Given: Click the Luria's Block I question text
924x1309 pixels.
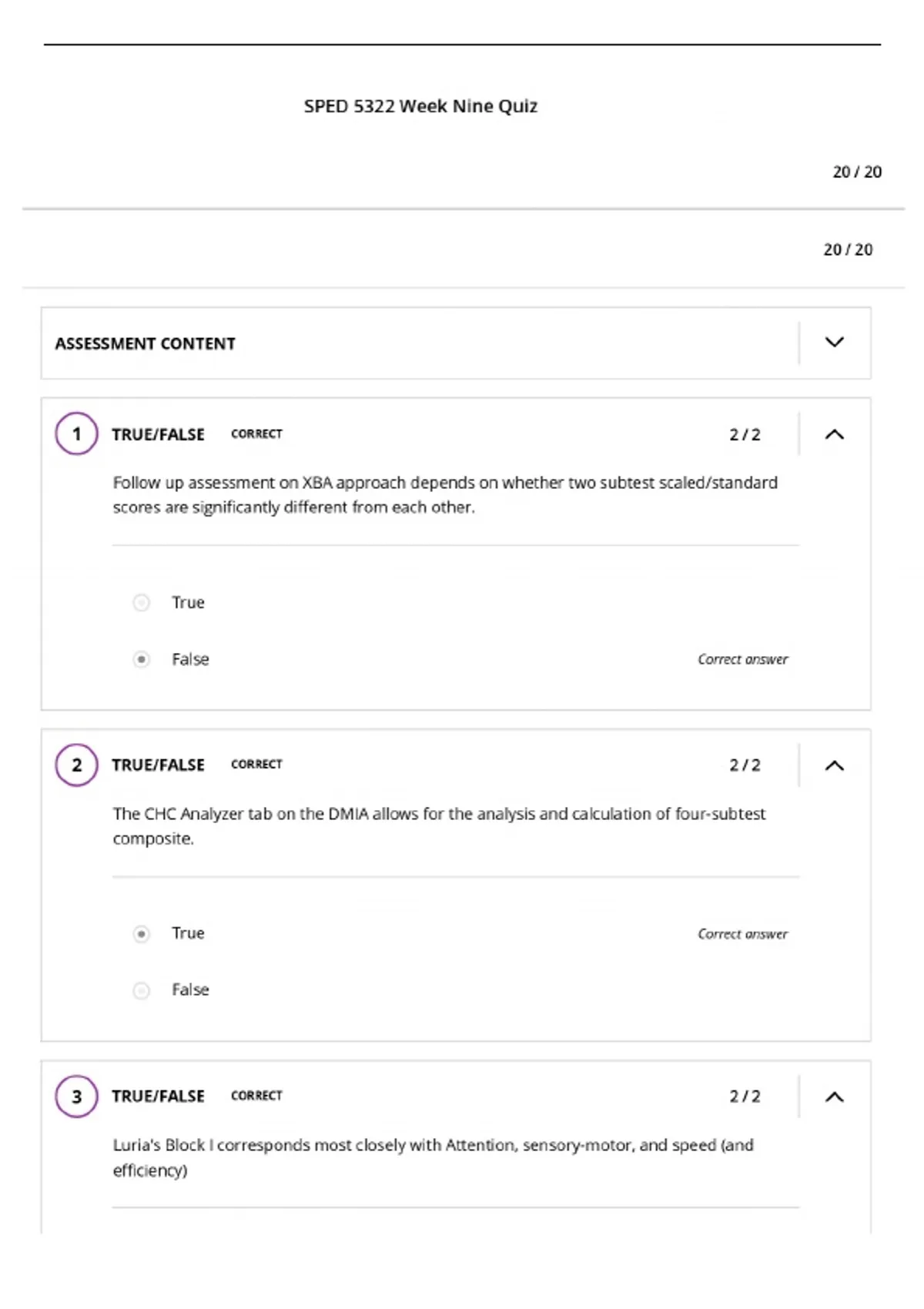Looking at the screenshot, I should 433,1157.
